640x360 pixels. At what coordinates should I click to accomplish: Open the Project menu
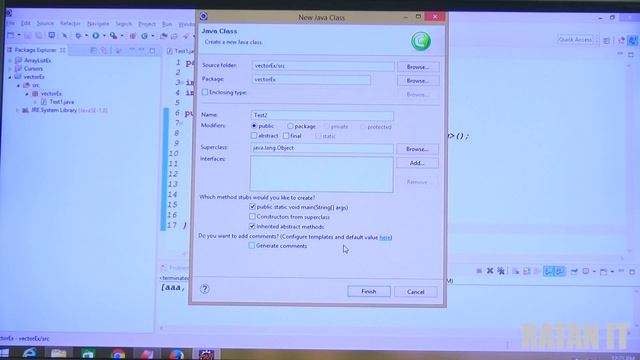click(147, 24)
